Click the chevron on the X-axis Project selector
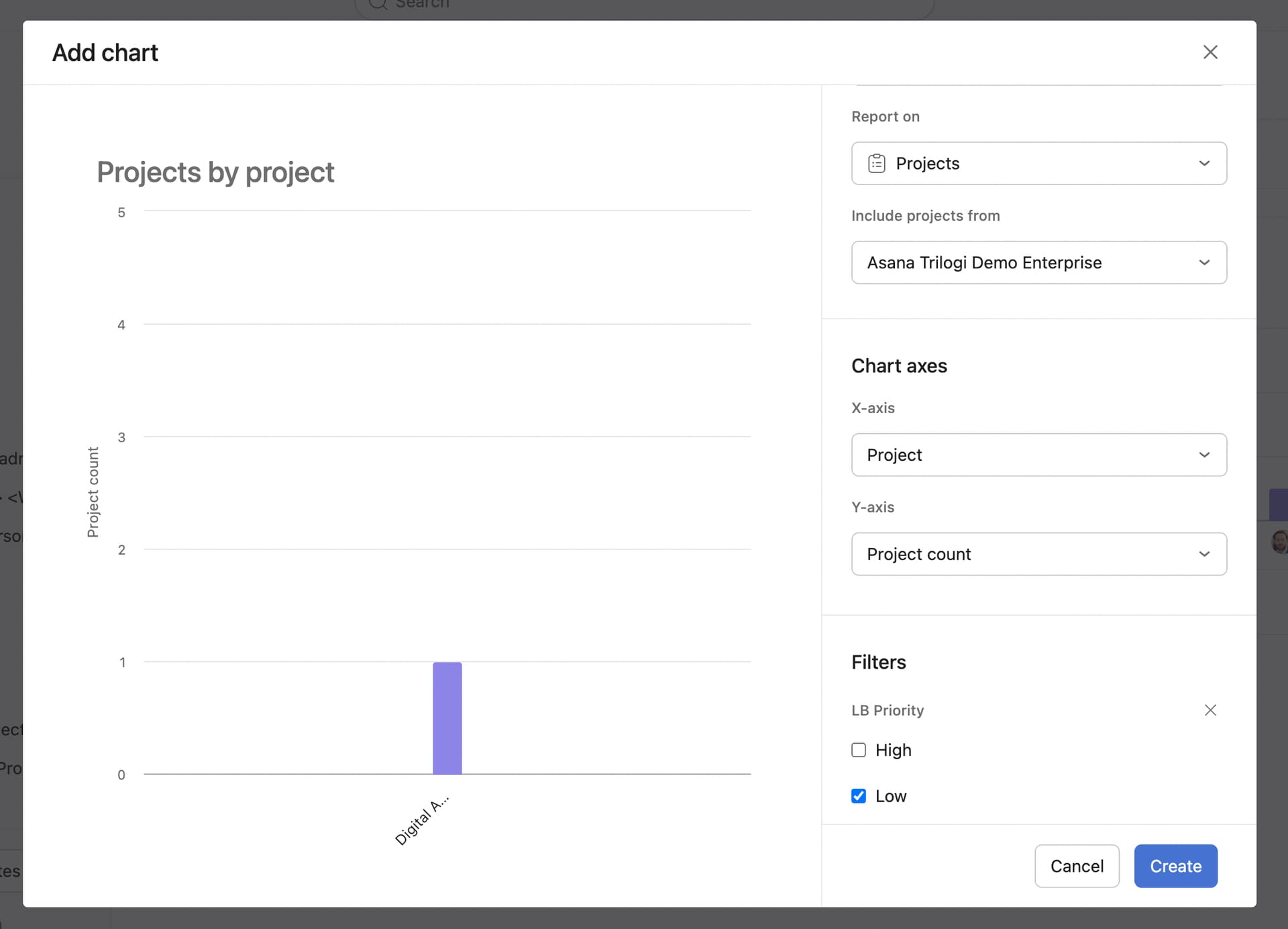The width and height of the screenshot is (1288, 929). tap(1205, 455)
